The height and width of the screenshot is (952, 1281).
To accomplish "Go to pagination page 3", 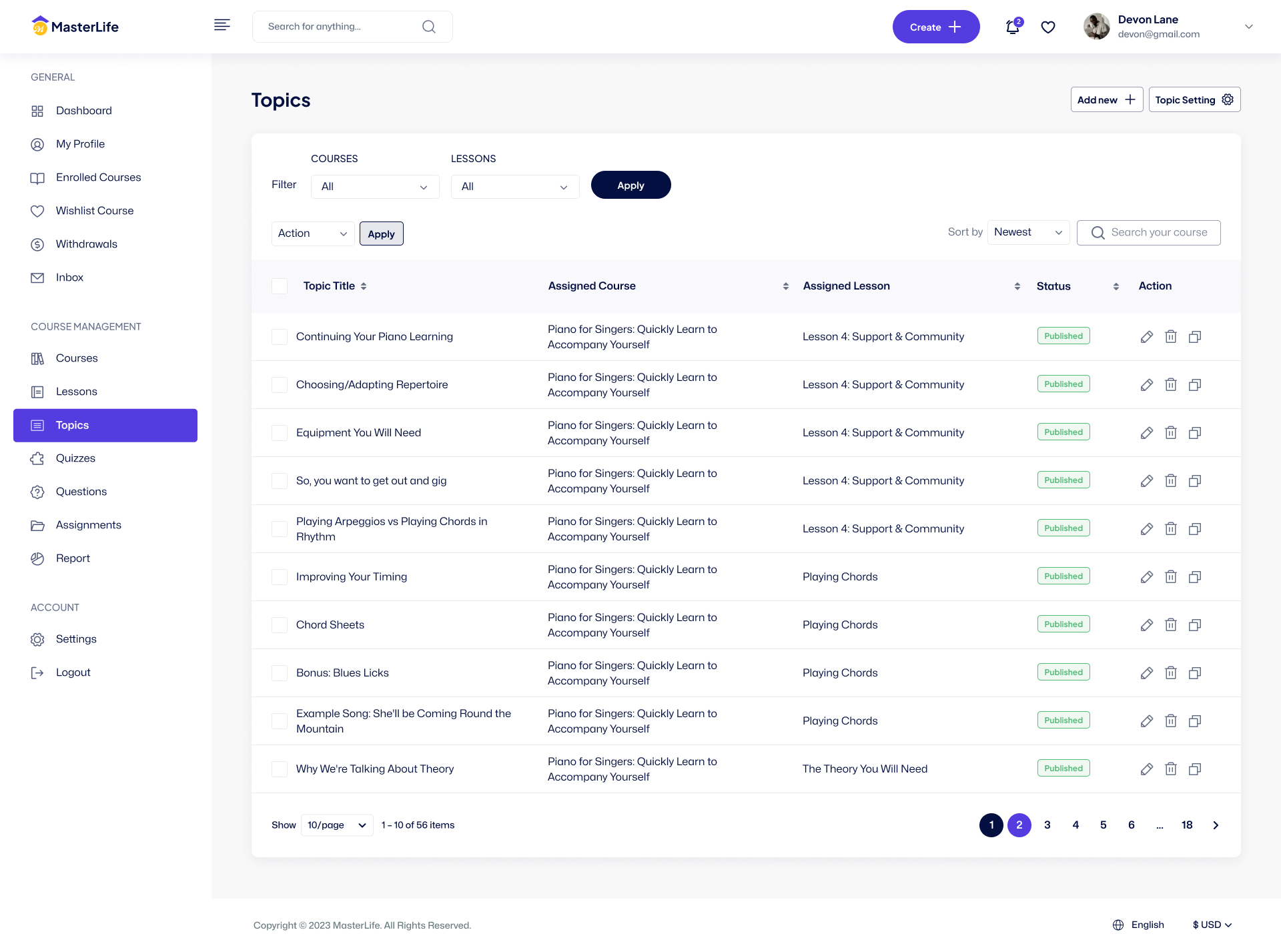I will [1047, 825].
